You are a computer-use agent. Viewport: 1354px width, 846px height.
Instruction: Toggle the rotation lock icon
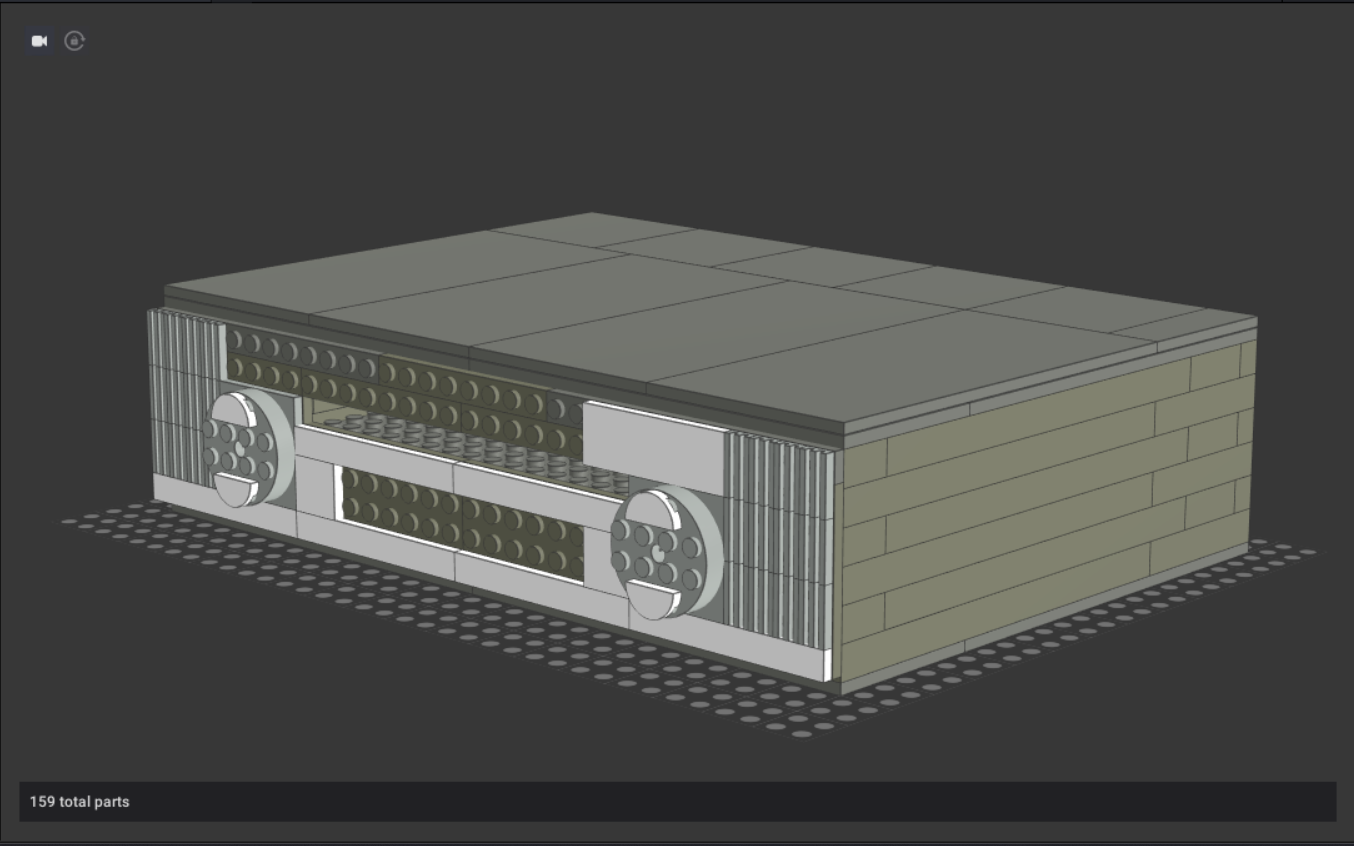tap(74, 41)
